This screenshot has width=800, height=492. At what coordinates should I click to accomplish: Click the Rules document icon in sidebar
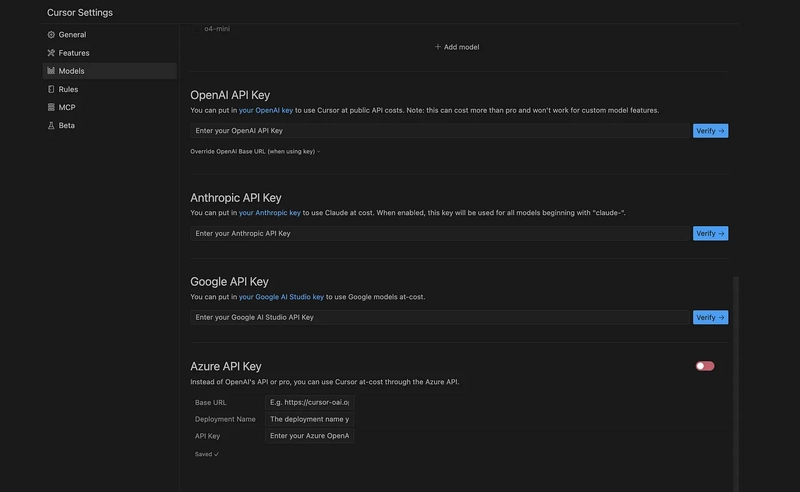pos(51,89)
